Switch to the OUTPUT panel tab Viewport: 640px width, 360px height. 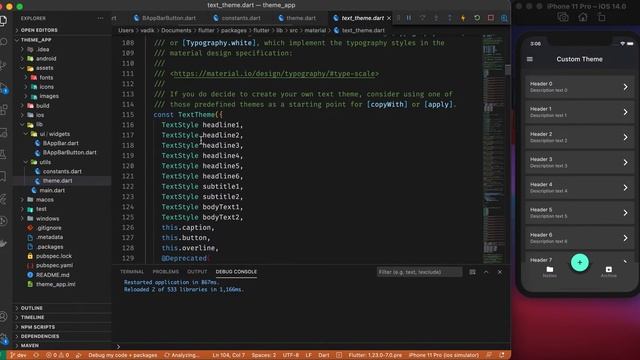(x=197, y=272)
